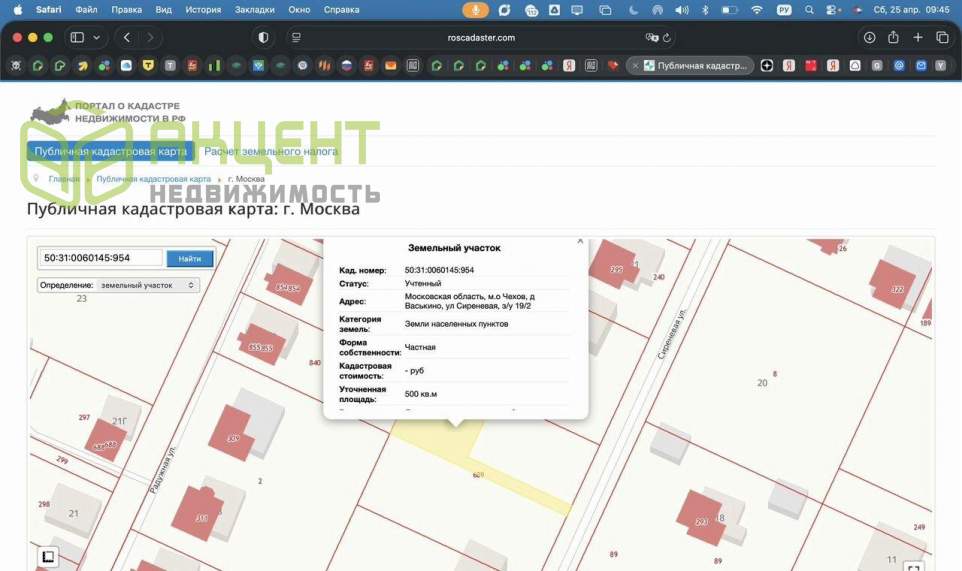Image resolution: width=962 pixels, height=571 pixels.
Task: Click the Safari sidebar toggle icon
Action: point(77,37)
